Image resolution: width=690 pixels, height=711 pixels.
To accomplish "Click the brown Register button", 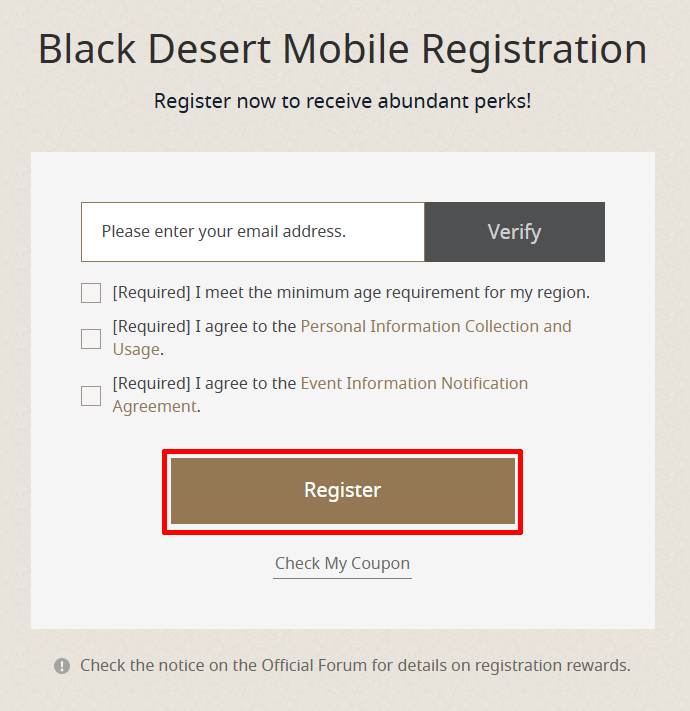I will tap(342, 491).
